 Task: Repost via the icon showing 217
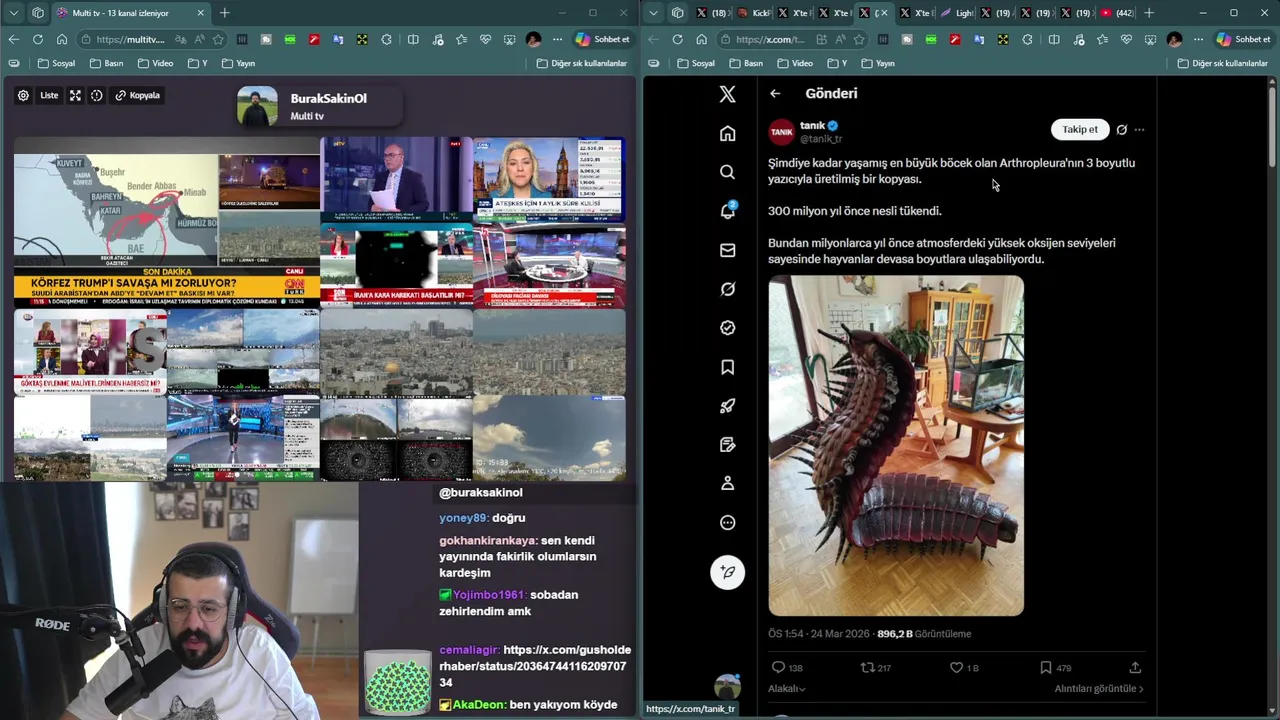(867, 667)
